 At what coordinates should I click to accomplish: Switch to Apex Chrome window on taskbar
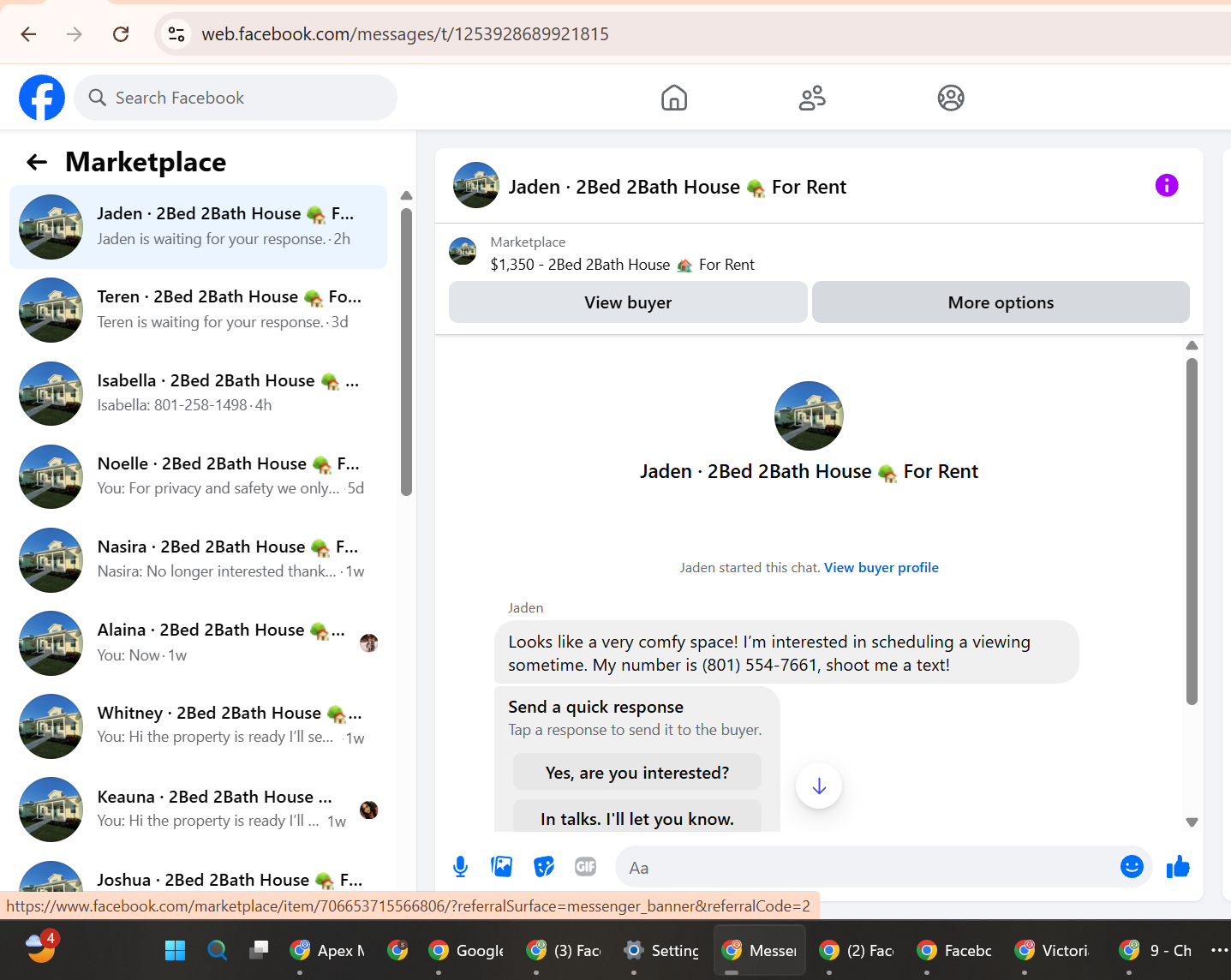point(329,950)
